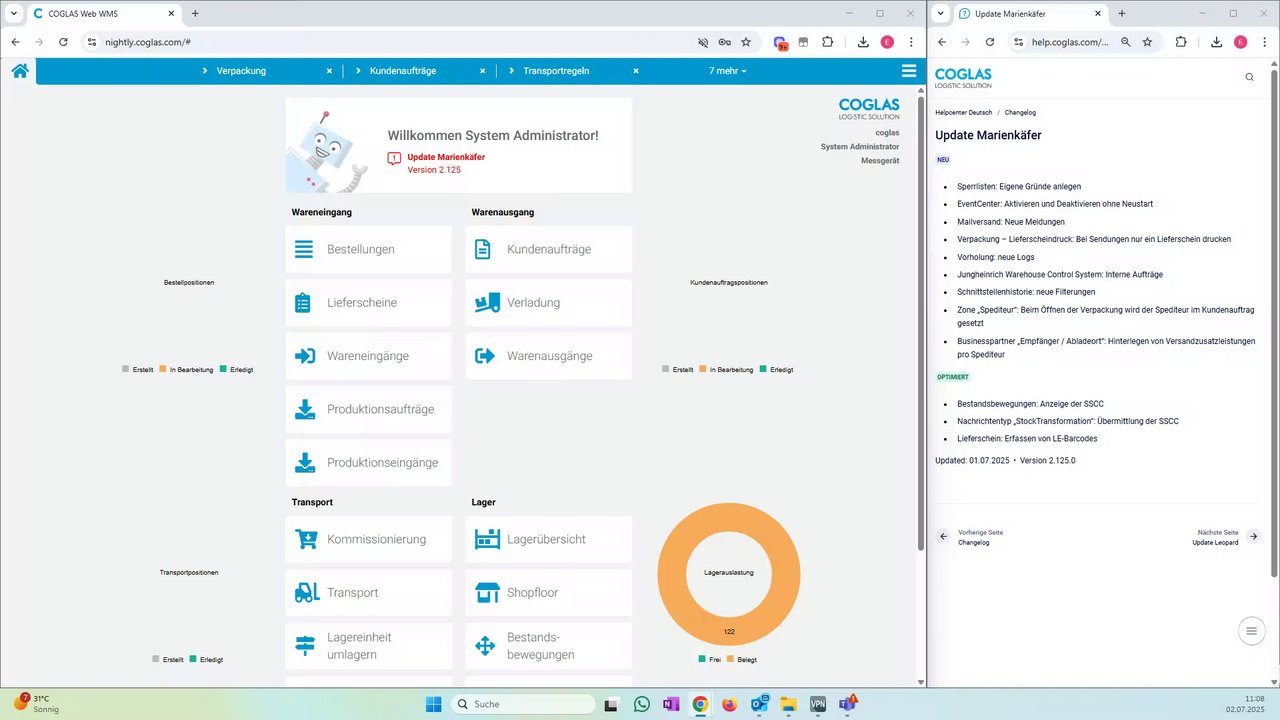Close the Kundenaufträge tab
This screenshot has width=1280, height=720.
pos(482,71)
